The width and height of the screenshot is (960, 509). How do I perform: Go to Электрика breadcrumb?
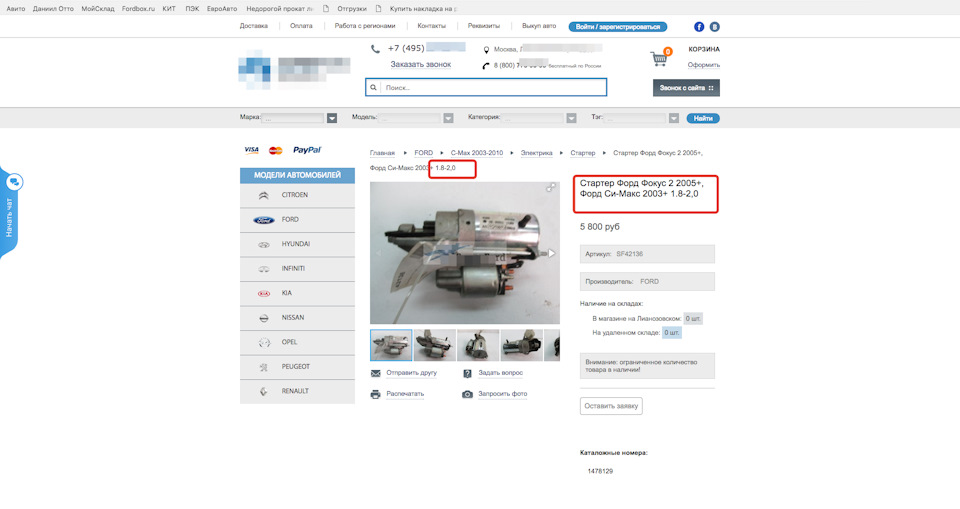coord(536,153)
